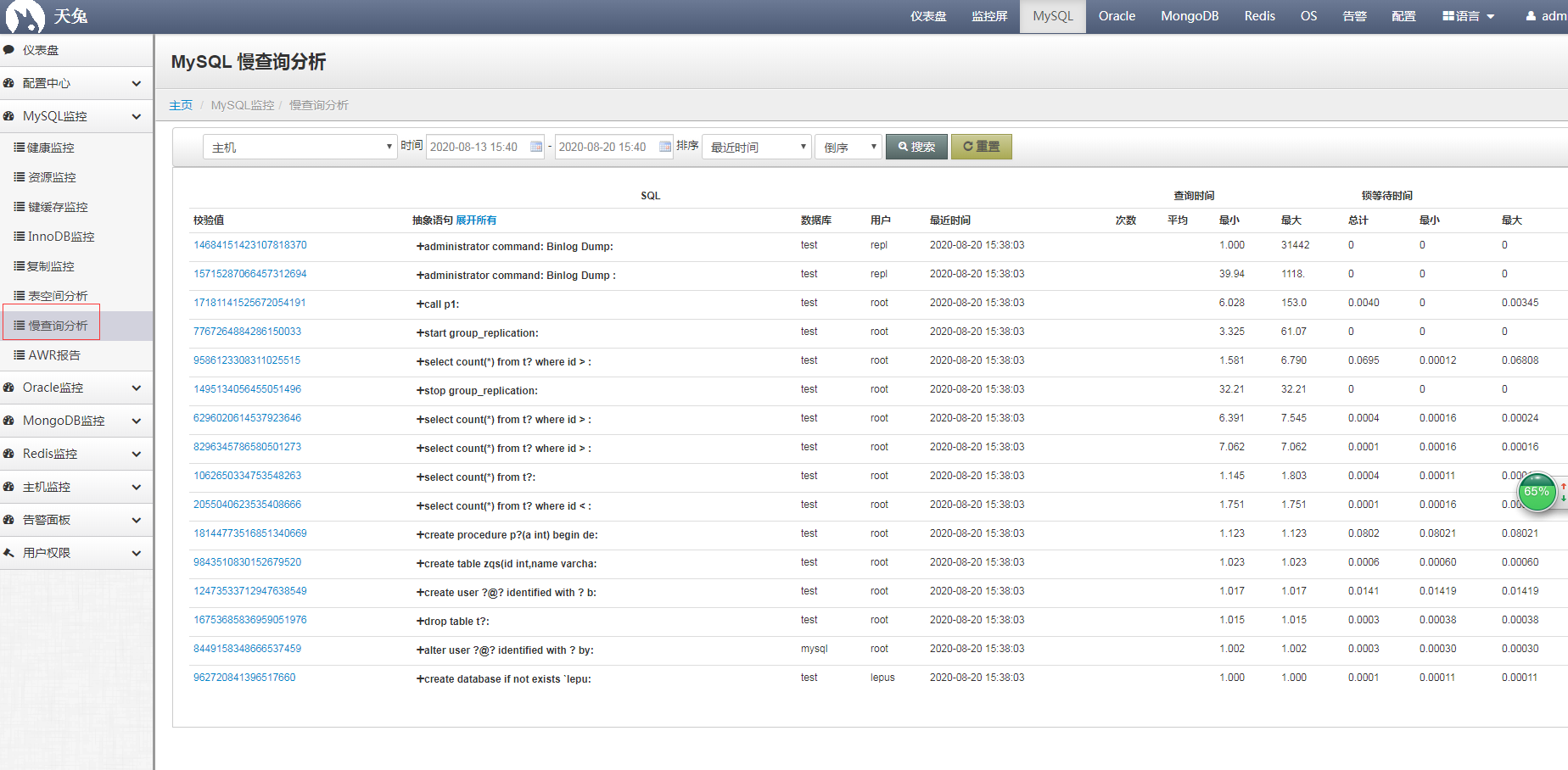The height and width of the screenshot is (770, 1568).
Task: Open 监控屏 in top navigation
Action: (989, 16)
